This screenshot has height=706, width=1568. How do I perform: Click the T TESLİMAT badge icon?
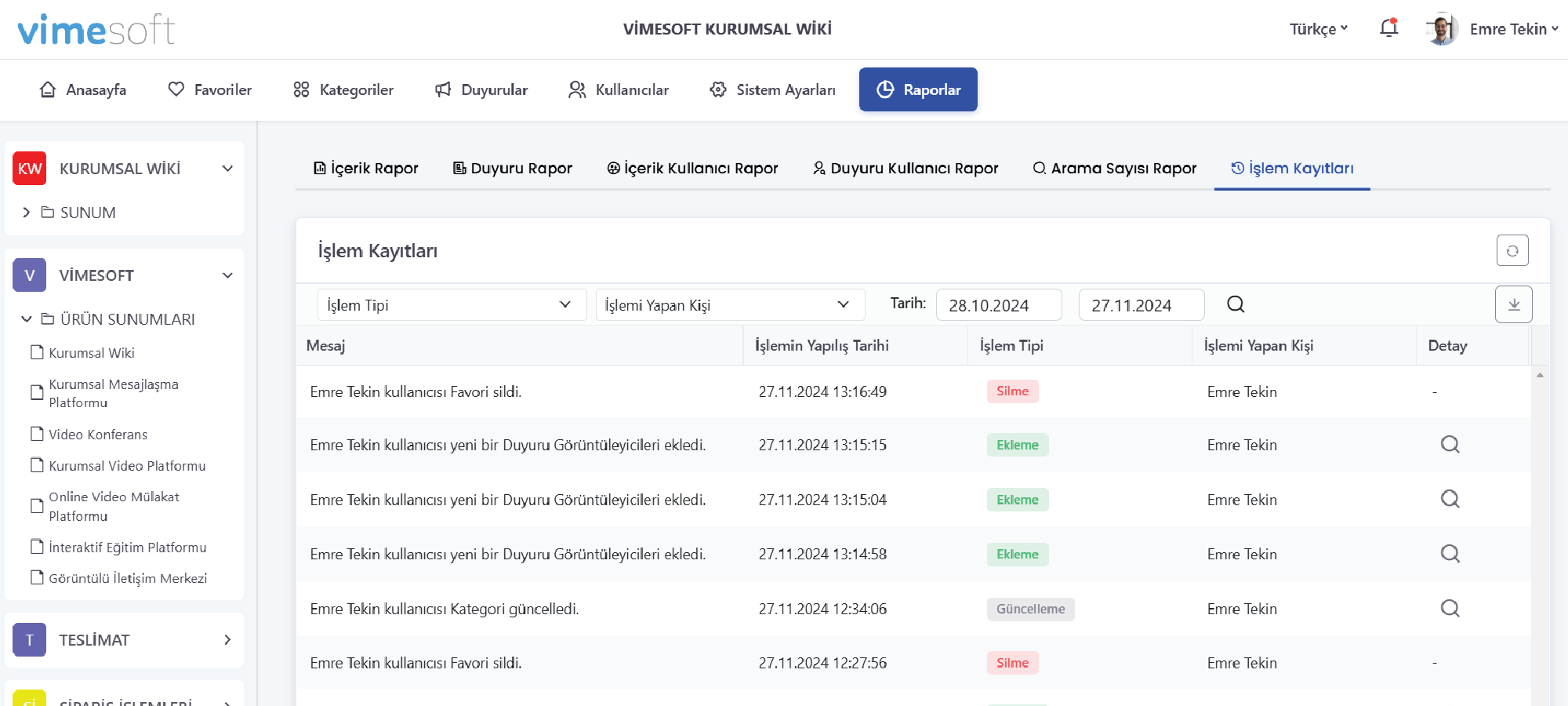point(30,640)
